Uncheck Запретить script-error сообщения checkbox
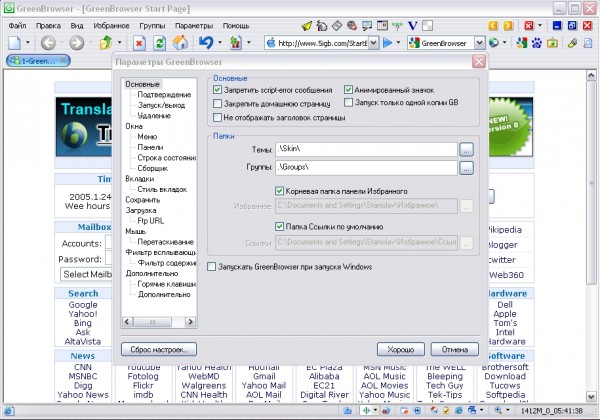The image size is (600, 420). click(x=217, y=90)
